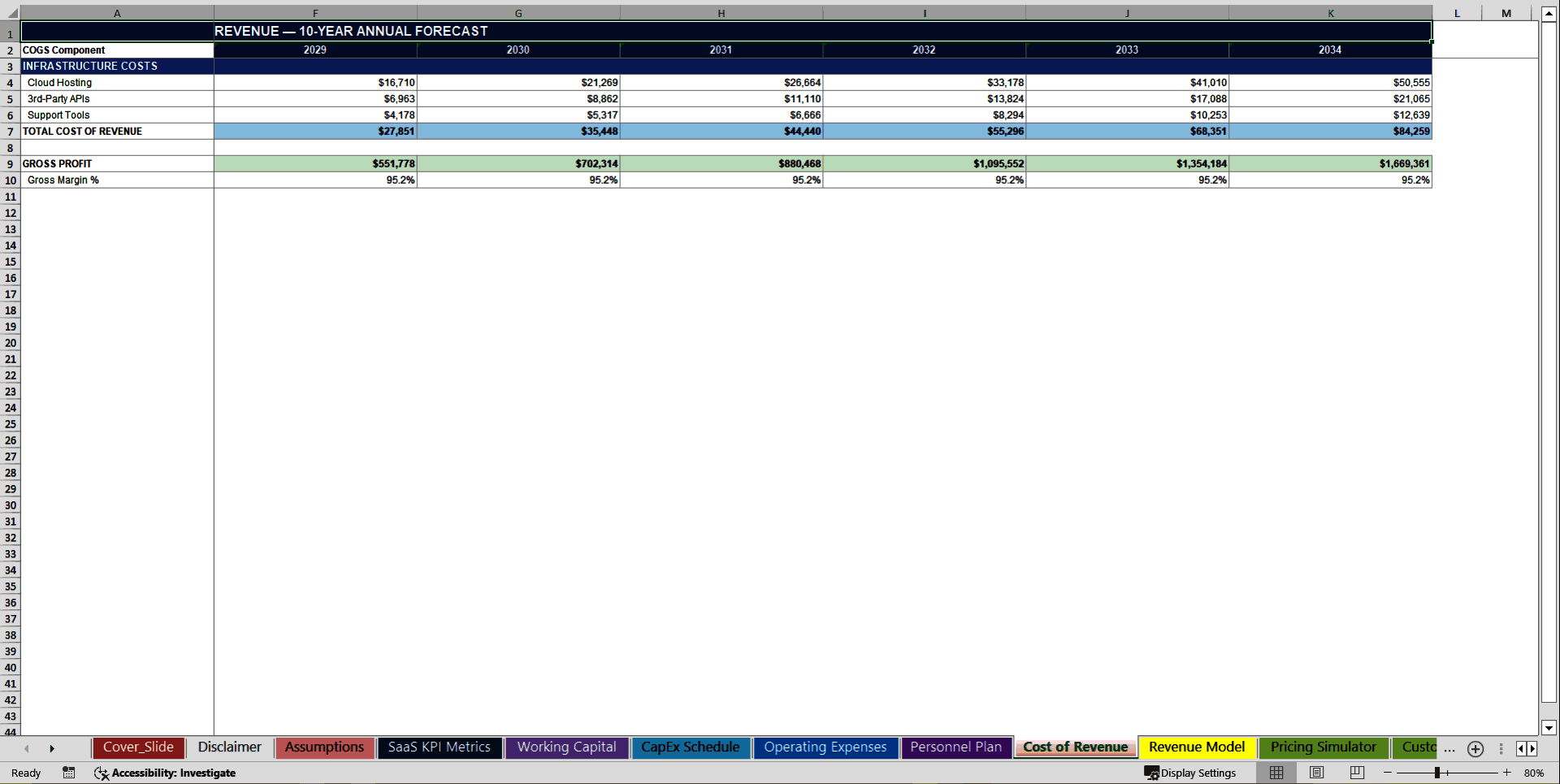Screen dimensions: 1560x784
Task: Select the entire sheet via corner button
Action: (x=11, y=13)
